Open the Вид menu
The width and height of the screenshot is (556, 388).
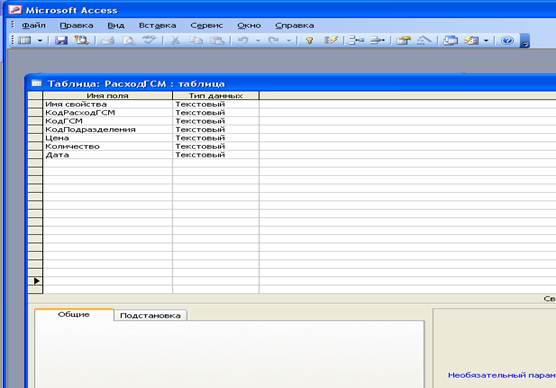click(116, 26)
